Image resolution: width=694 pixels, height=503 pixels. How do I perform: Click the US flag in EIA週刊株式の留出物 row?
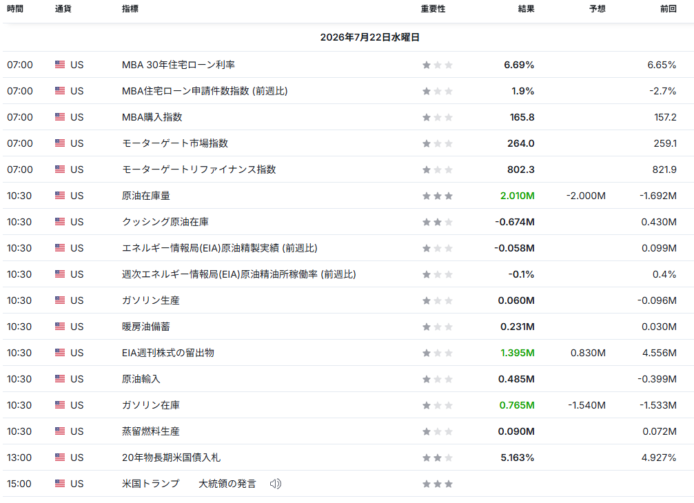point(60,353)
